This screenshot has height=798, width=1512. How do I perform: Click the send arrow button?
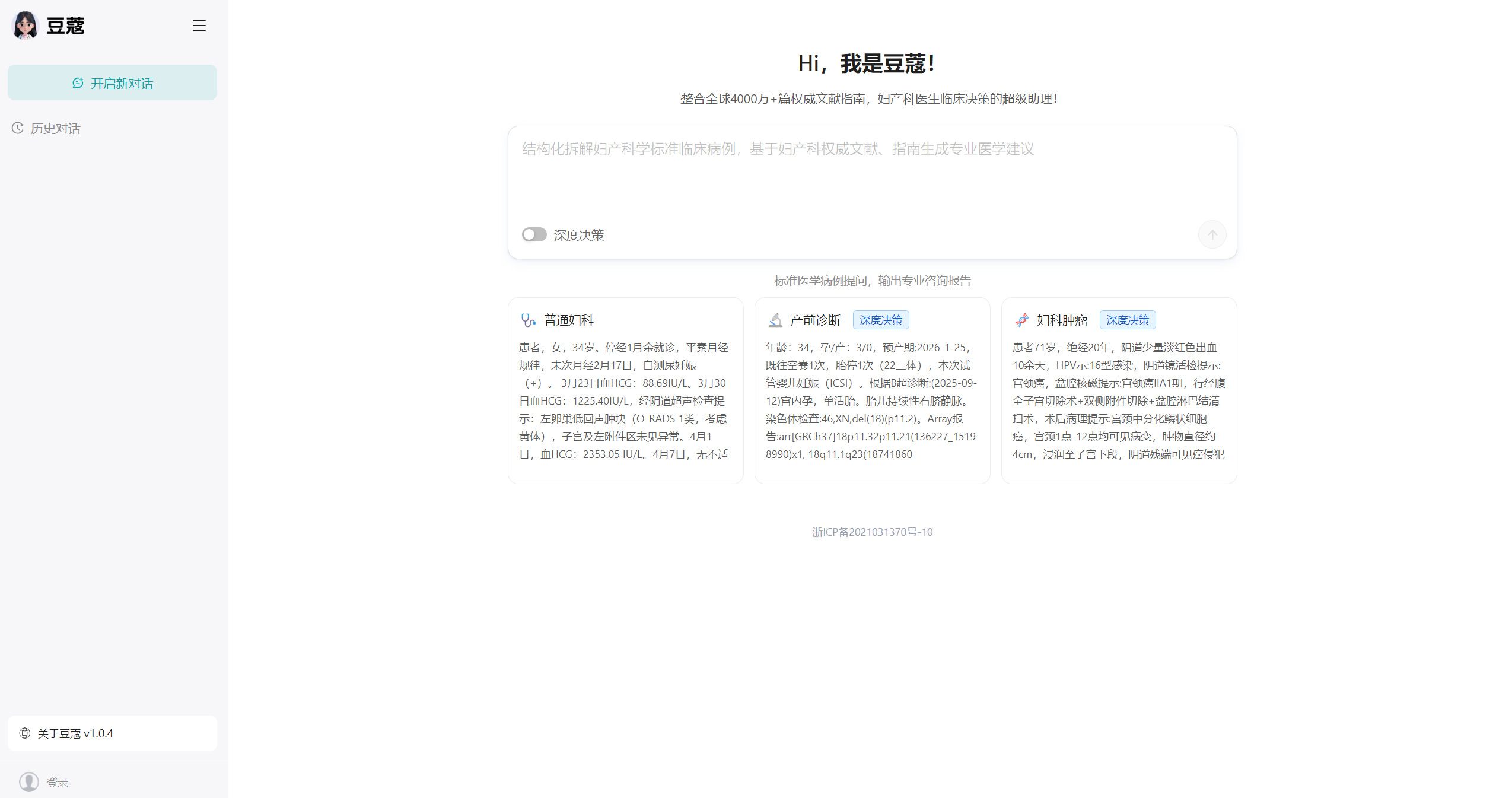pyautogui.click(x=1212, y=234)
